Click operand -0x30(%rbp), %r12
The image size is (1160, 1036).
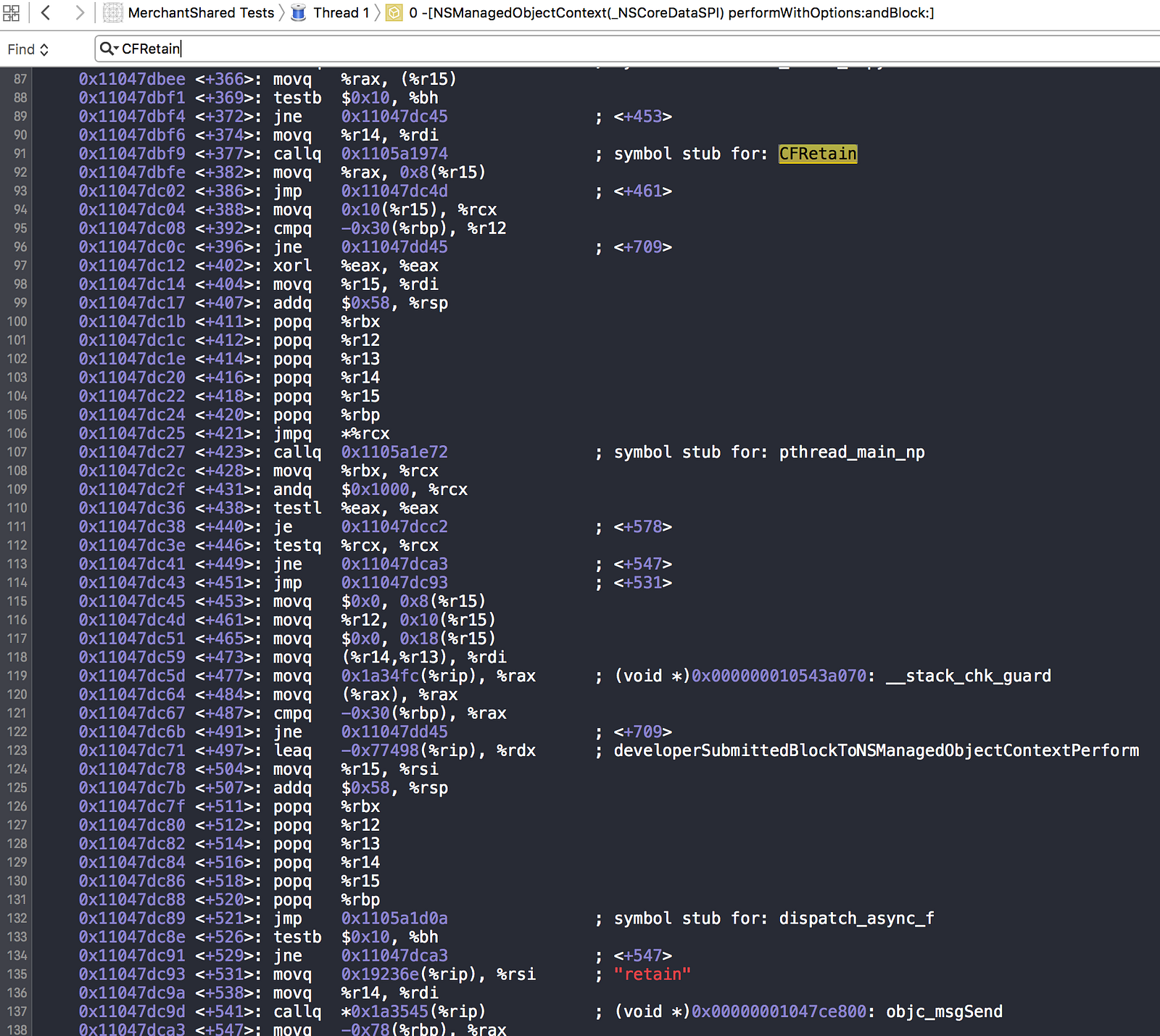pos(424,228)
